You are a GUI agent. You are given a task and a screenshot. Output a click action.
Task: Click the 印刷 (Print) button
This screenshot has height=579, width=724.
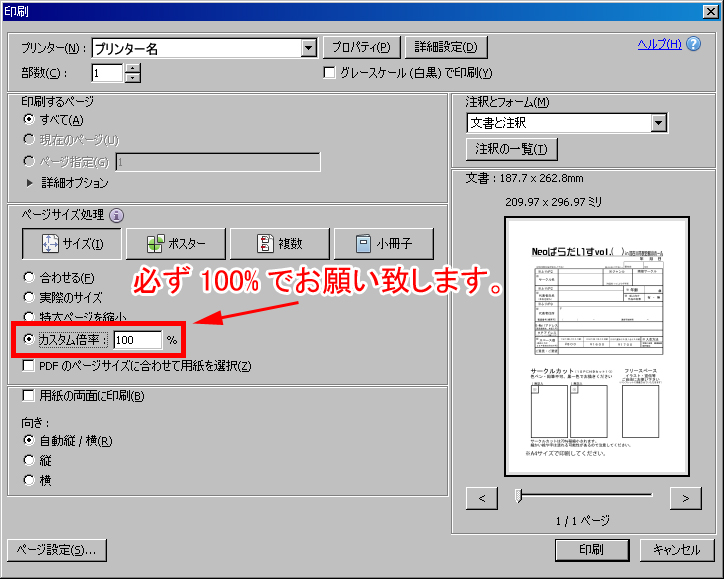tap(590, 550)
